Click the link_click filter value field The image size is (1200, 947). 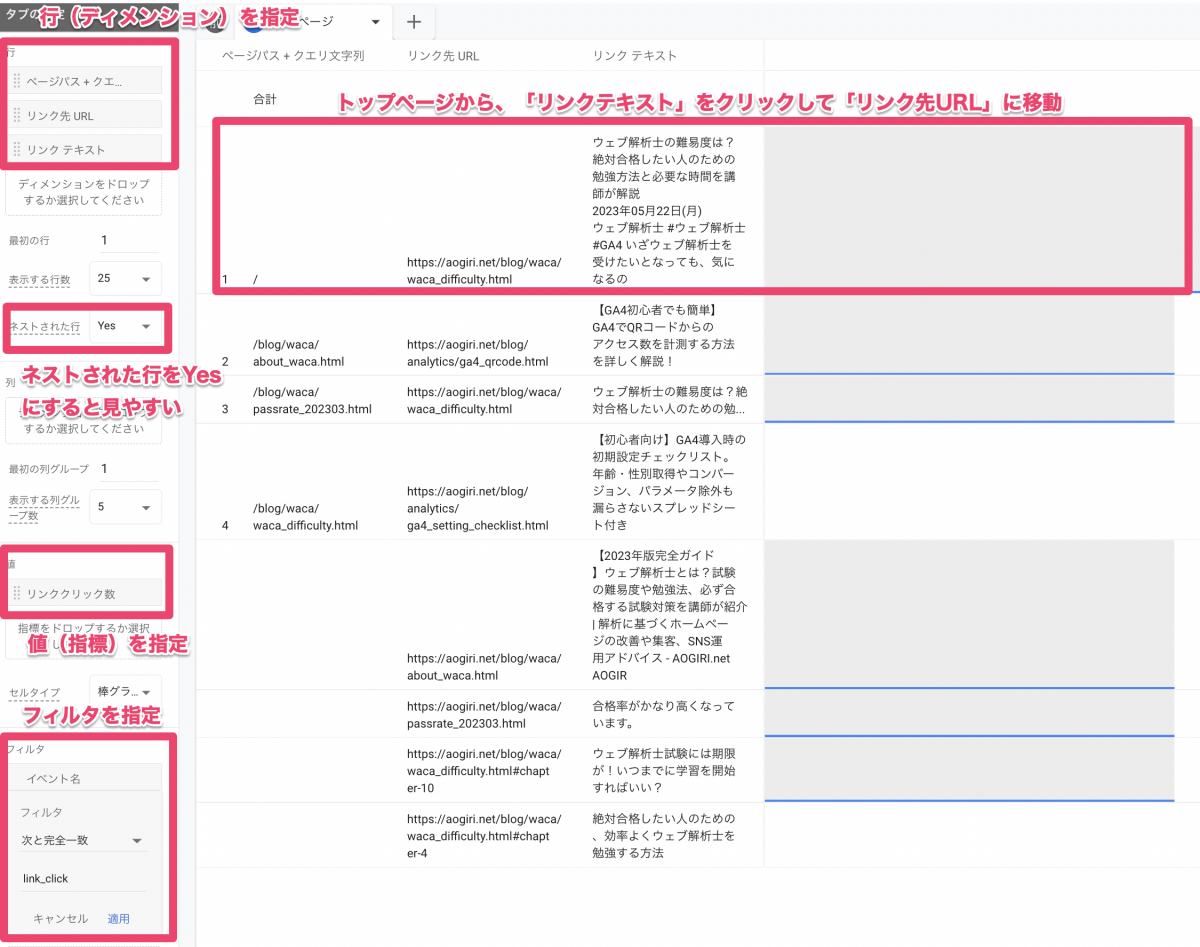83,878
